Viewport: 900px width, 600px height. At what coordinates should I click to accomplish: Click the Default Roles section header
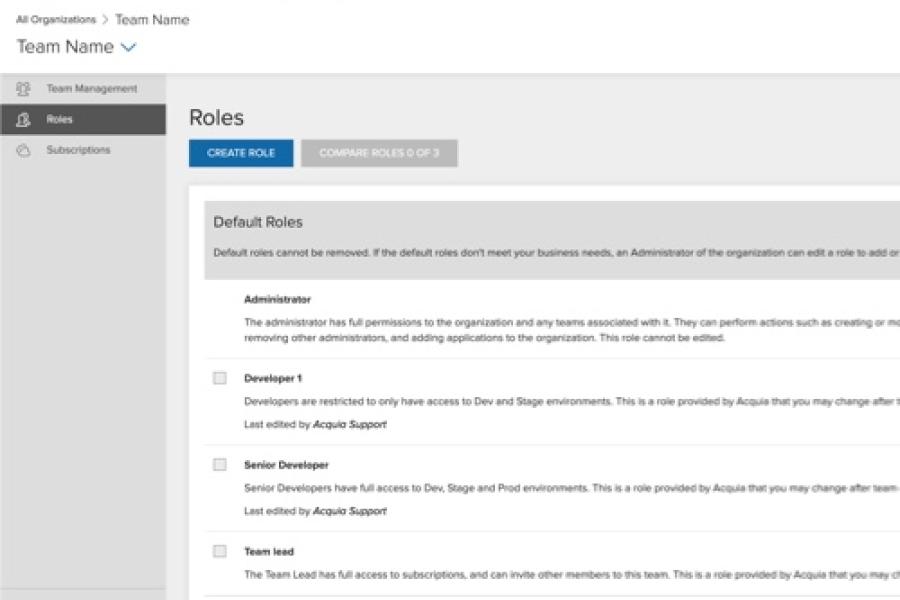point(258,222)
